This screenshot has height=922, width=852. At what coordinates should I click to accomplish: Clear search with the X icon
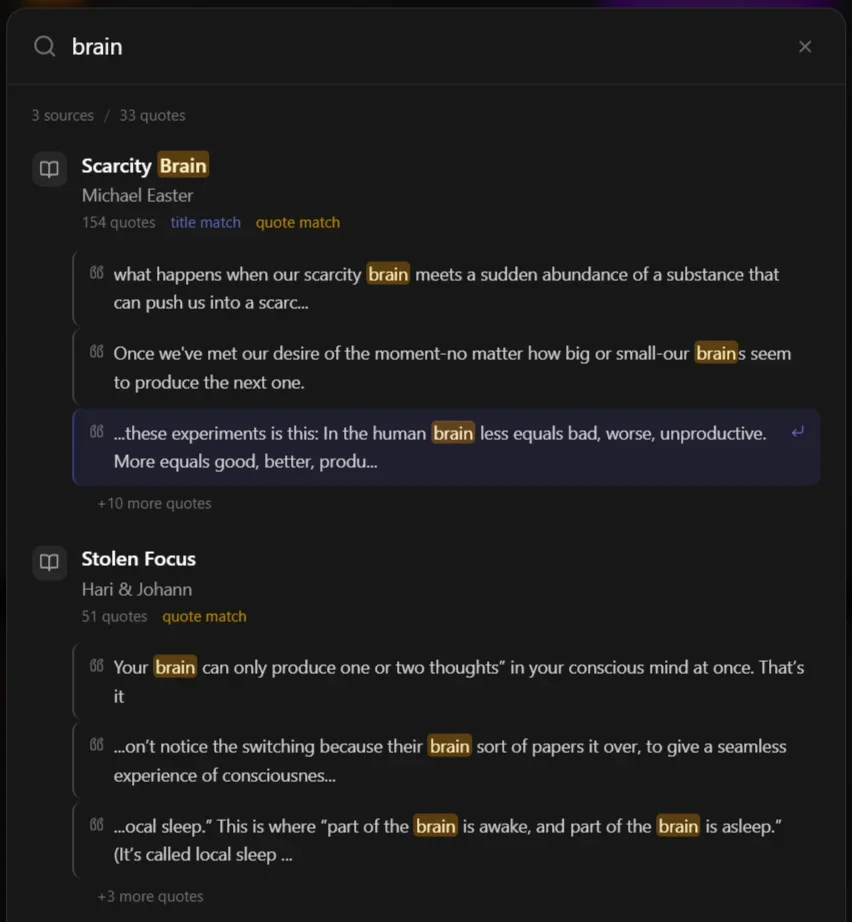click(x=805, y=47)
